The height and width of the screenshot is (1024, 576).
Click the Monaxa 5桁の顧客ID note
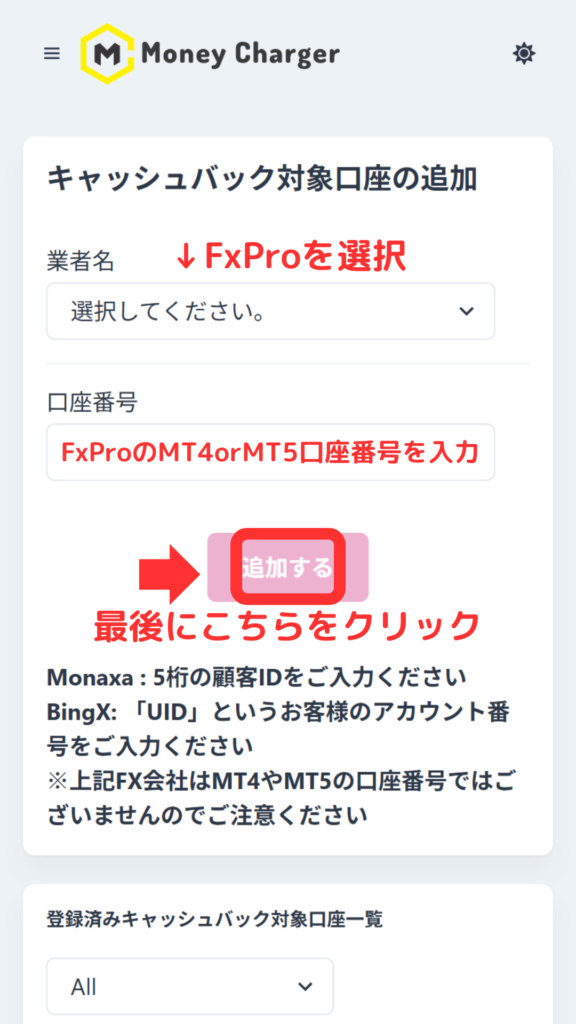[x=257, y=677]
